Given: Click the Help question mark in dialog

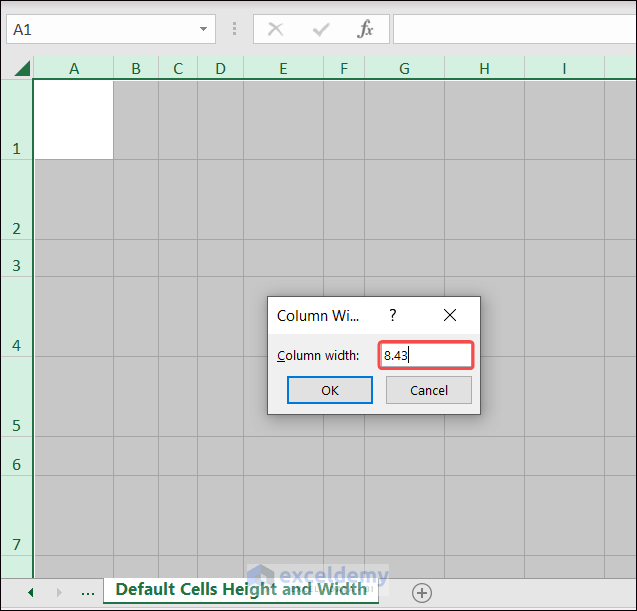Looking at the screenshot, I should point(392,315).
